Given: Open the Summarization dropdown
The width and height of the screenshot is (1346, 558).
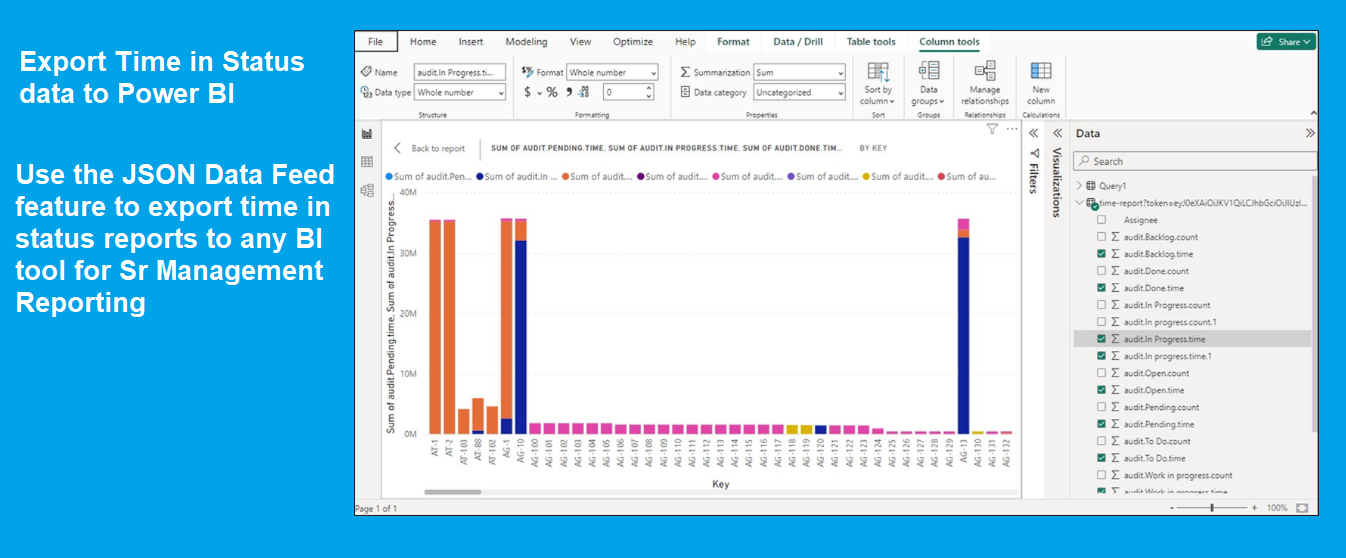Looking at the screenshot, I should [799, 73].
